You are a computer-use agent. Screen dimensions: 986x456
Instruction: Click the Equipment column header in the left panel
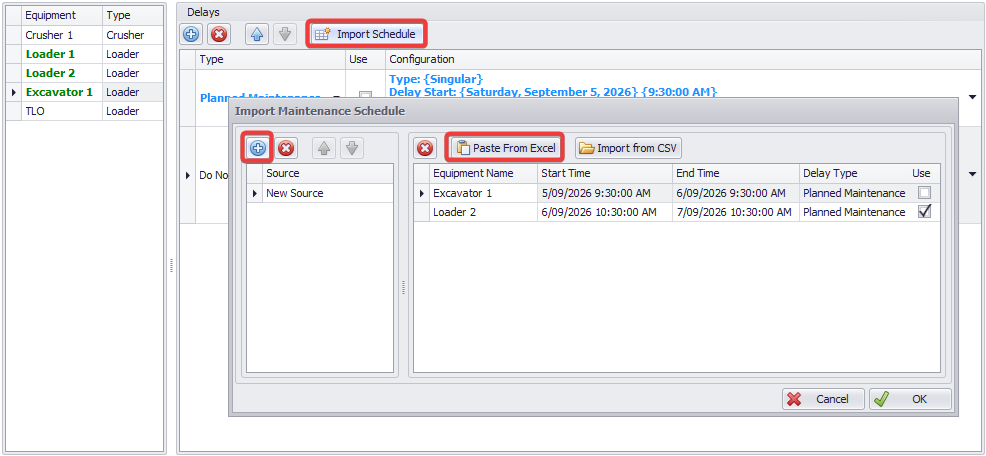click(x=62, y=15)
